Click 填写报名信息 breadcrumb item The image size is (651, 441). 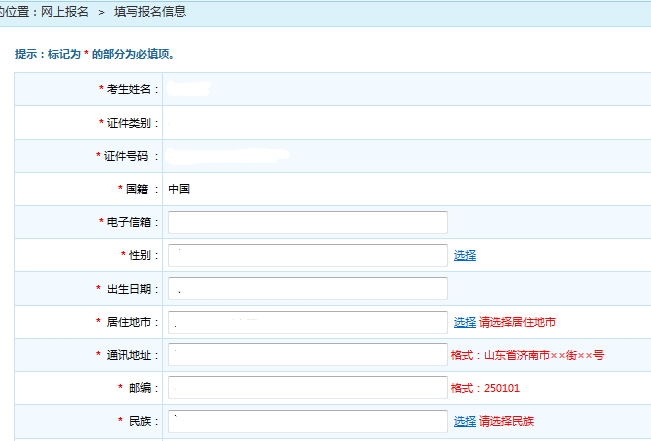148,12
